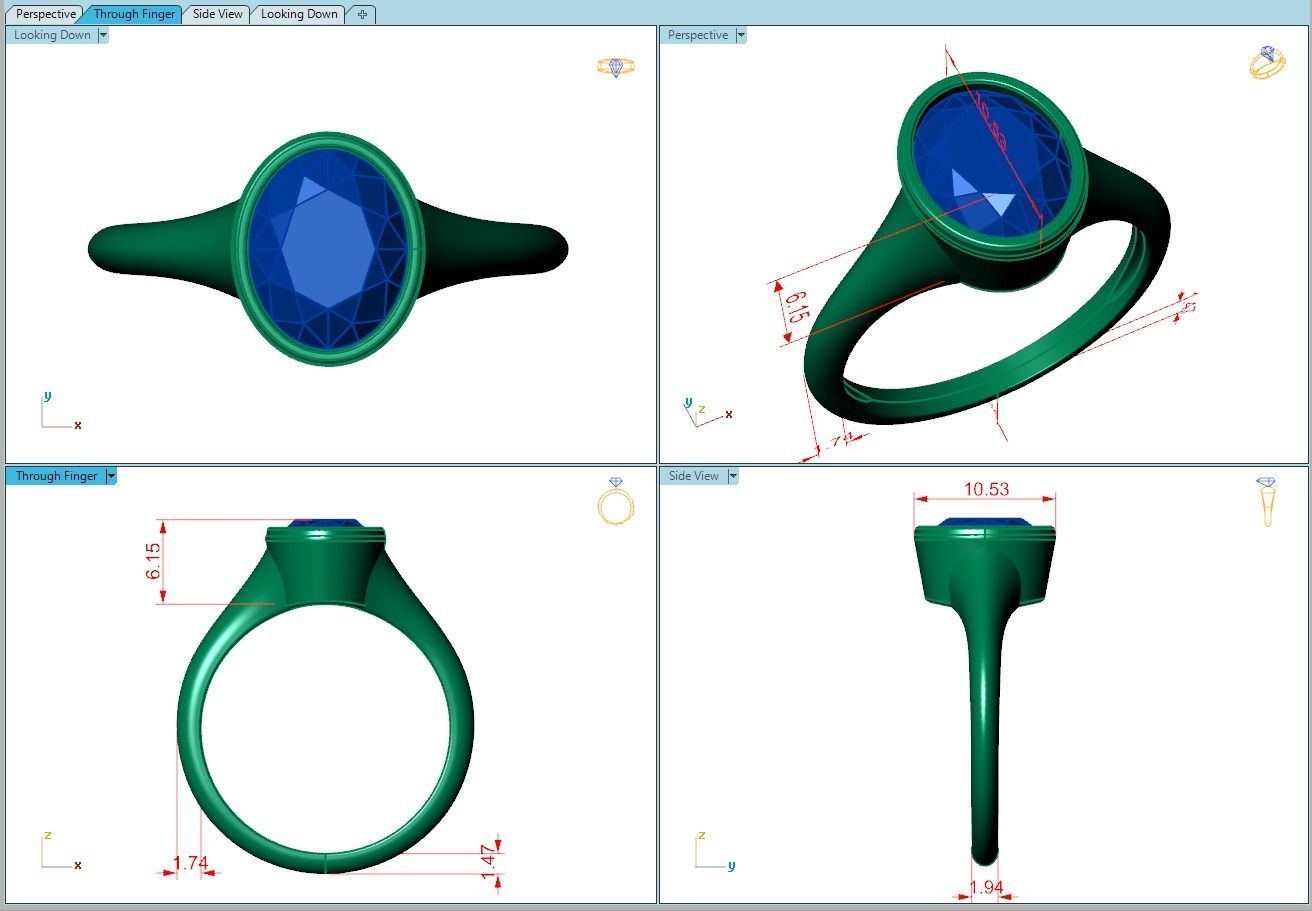Open Side View viewport dropdown arrow
Image resolution: width=1312 pixels, height=911 pixels.
733,476
